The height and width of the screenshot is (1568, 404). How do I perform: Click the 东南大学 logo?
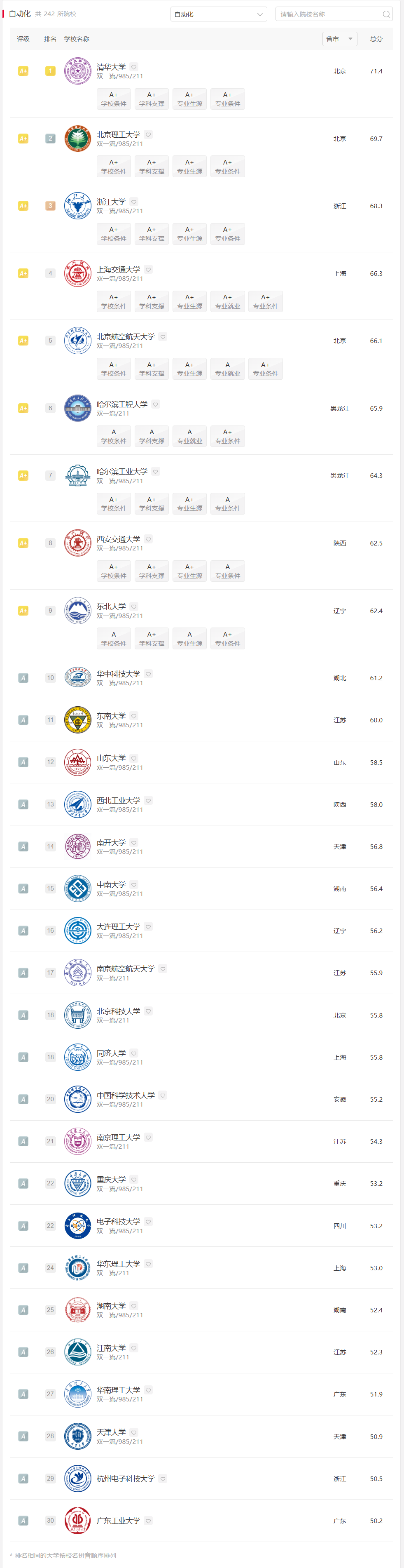(x=78, y=720)
